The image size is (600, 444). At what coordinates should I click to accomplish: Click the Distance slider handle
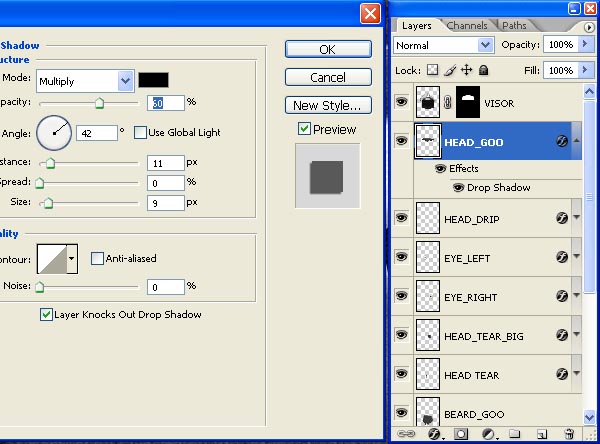(x=50, y=163)
